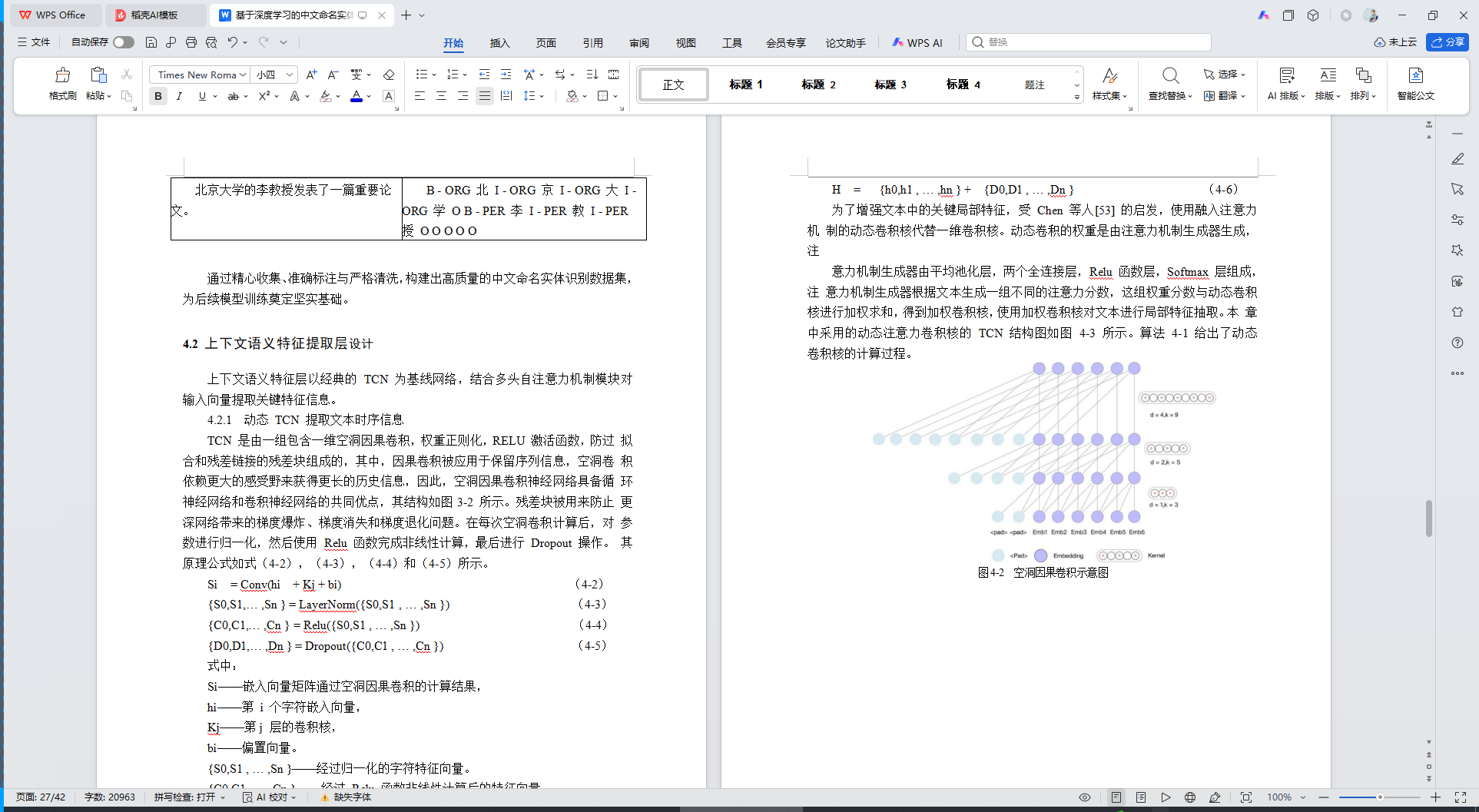Decrease font size with A- icon
1479x812 pixels.
pyautogui.click(x=333, y=75)
